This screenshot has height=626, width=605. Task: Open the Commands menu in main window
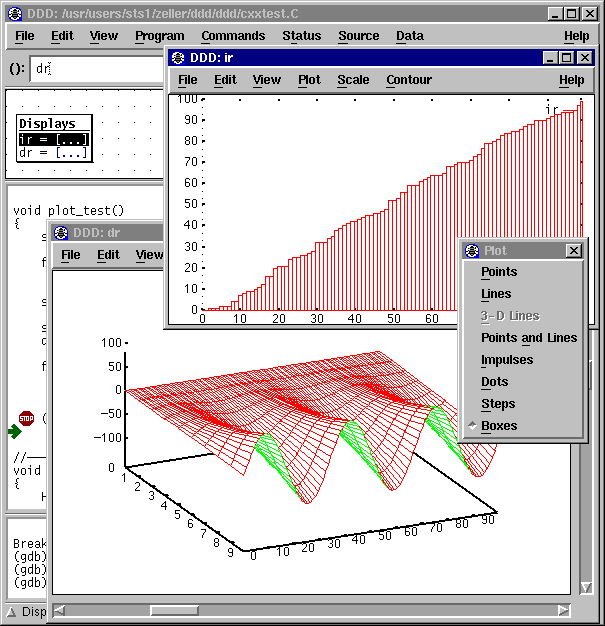click(233, 36)
